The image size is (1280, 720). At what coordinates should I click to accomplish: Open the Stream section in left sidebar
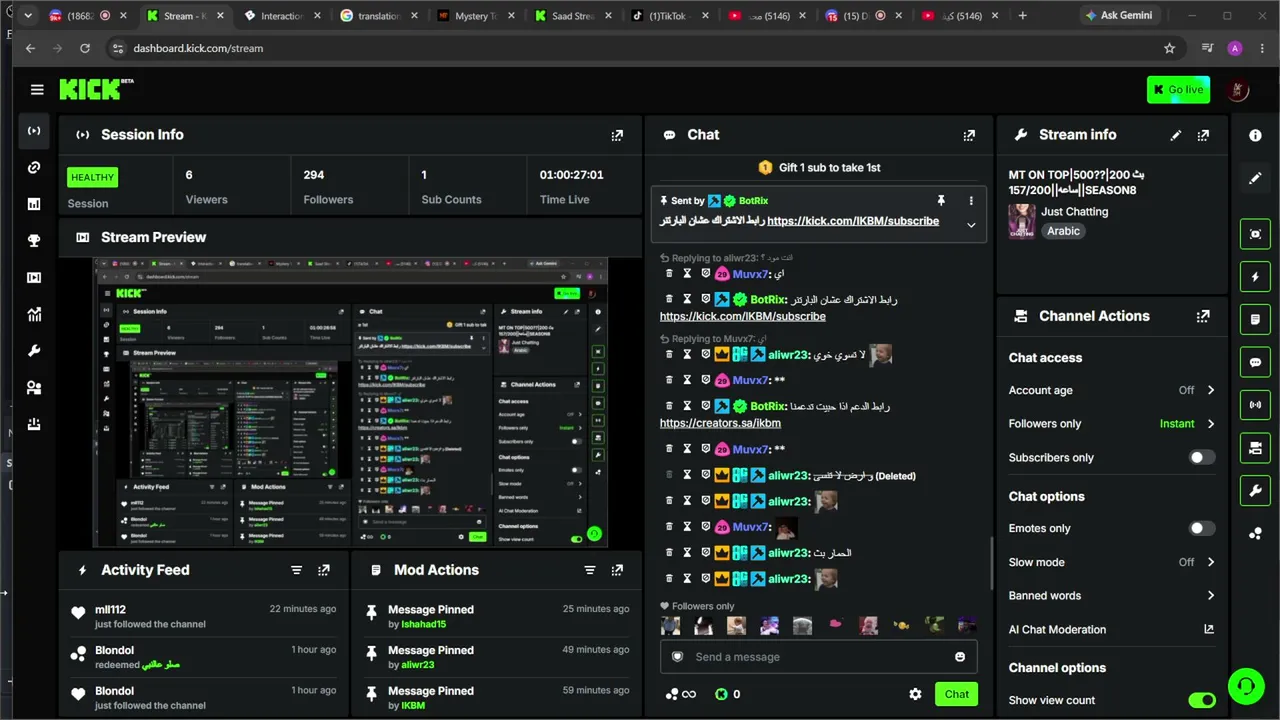coord(34,131)
